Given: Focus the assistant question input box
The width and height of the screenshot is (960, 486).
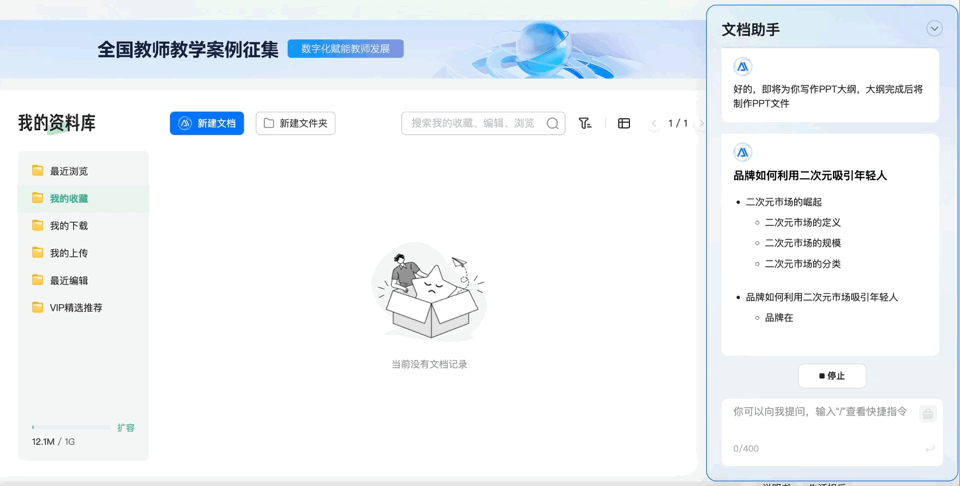Looking at the screenshot, I should (832, 432).
